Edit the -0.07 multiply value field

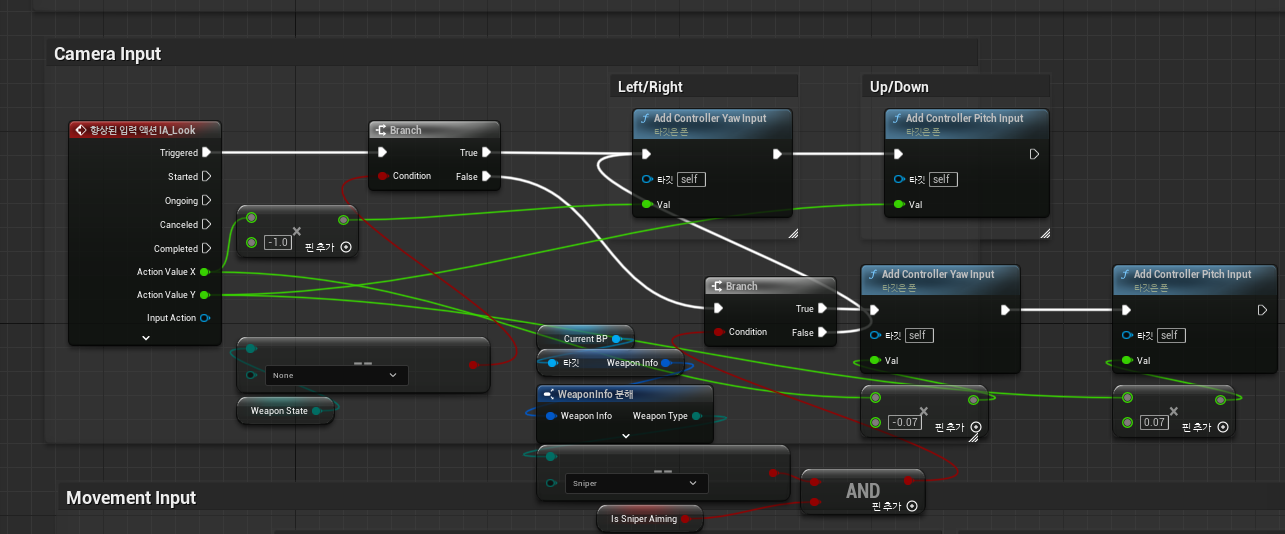(906, 422)
